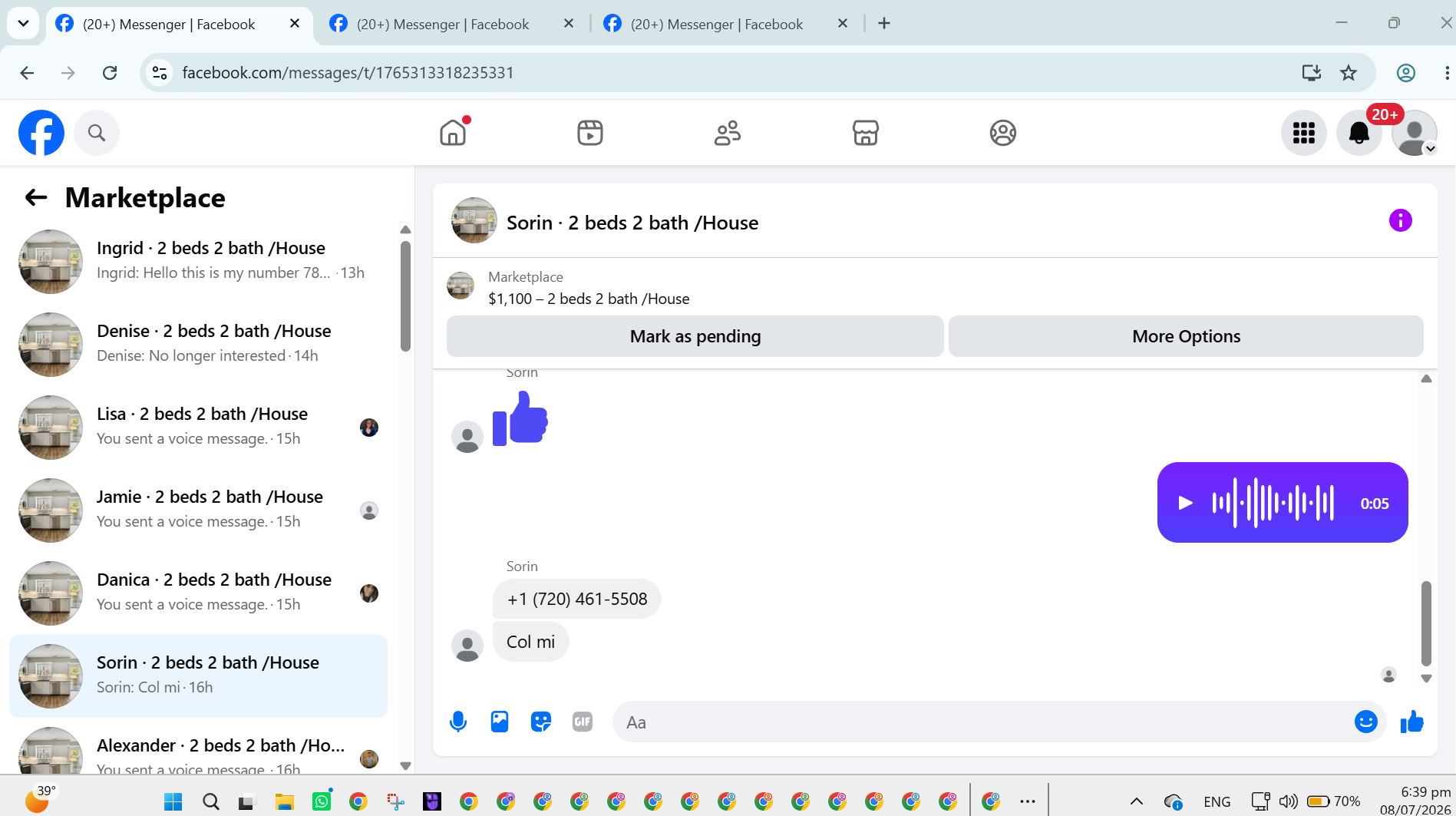
Task: Choose a GIF
Action: (583, 722)
